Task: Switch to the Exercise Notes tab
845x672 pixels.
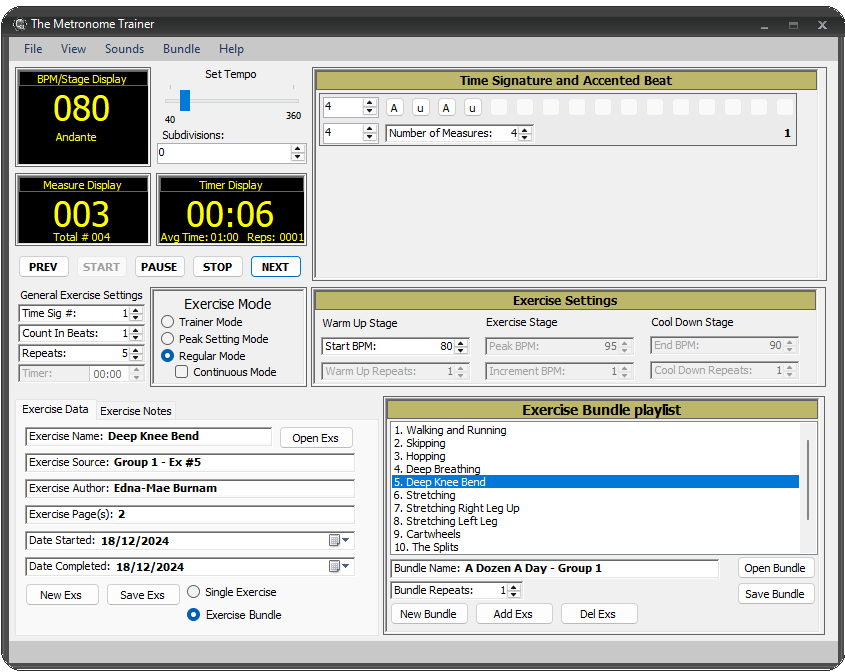Action: pyautogui.click(x=135, y=410)
